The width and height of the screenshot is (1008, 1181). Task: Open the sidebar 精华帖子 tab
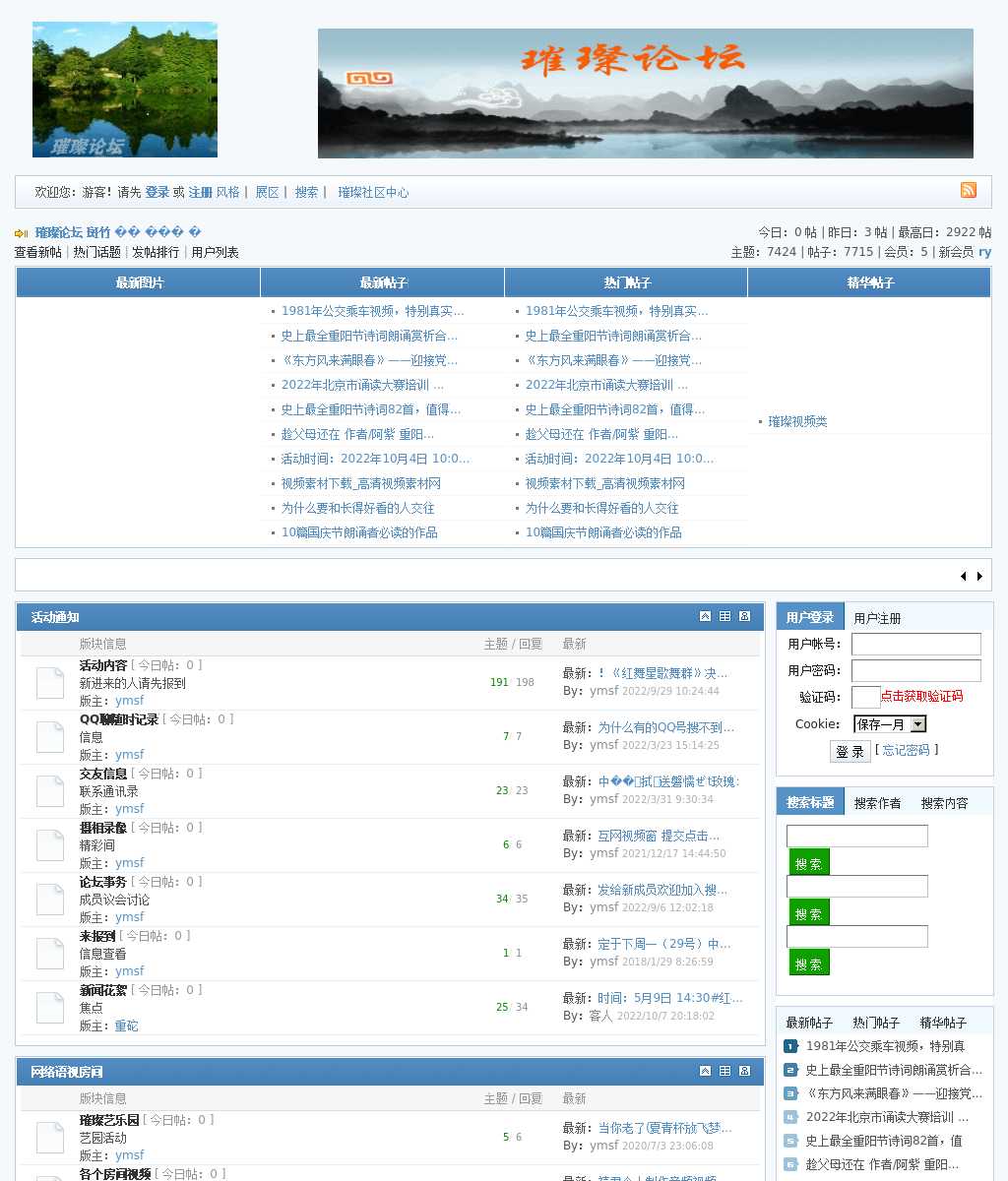click(943, 1023)
